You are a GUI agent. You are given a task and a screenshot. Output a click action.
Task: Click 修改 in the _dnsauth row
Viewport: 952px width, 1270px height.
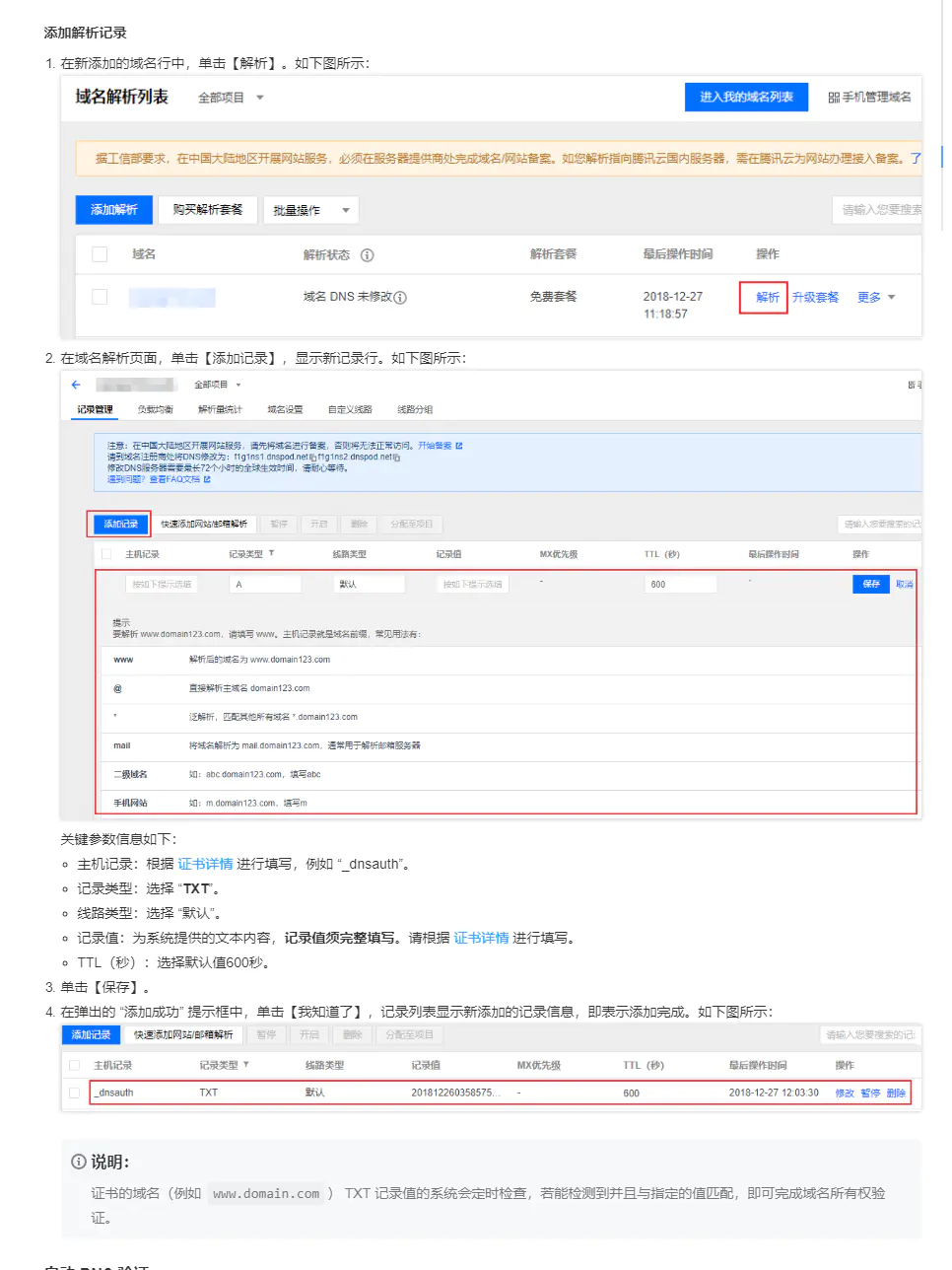click(845, 1093)
